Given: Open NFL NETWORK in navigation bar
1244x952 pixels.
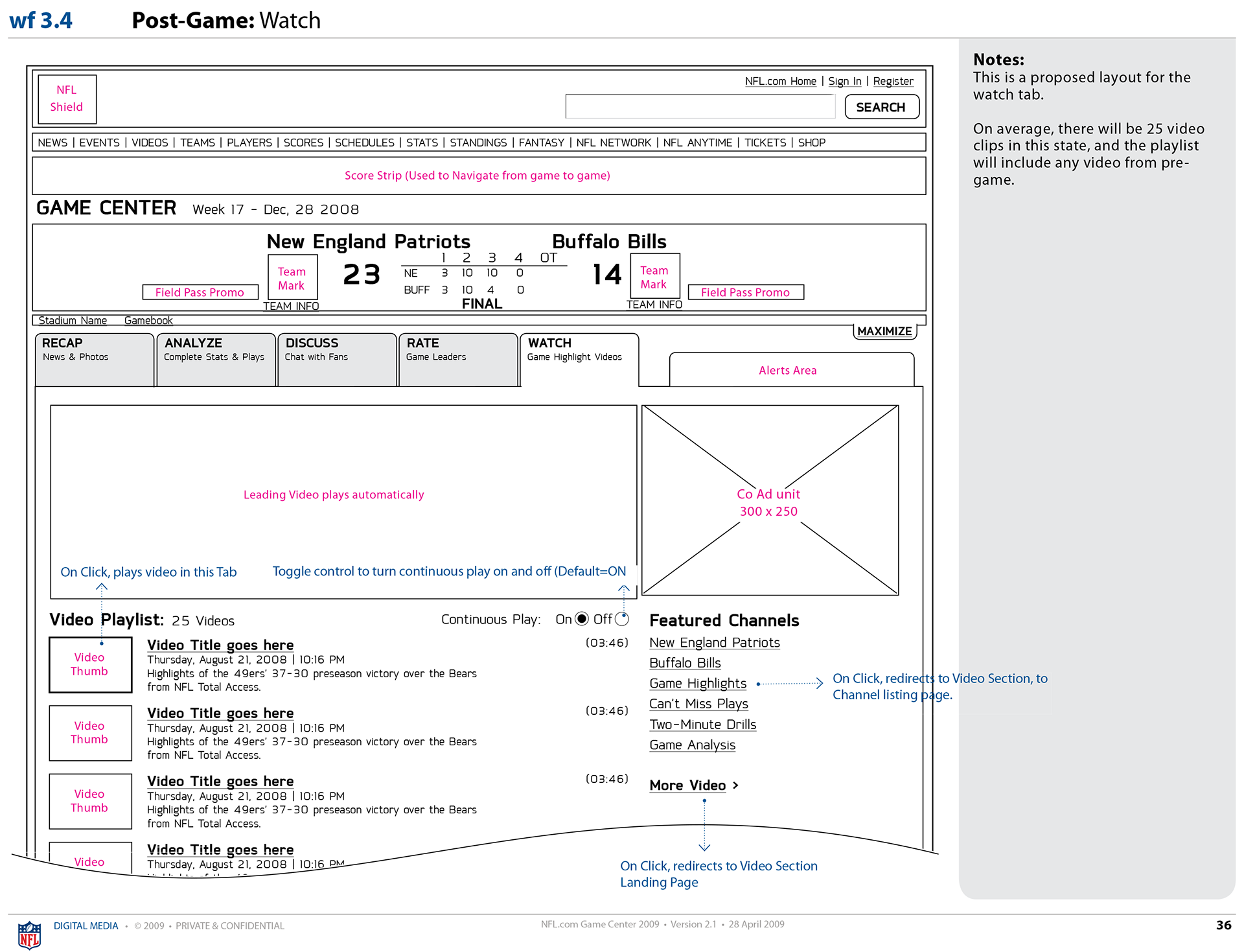Looking at the screenshot, I should (614, 143).
